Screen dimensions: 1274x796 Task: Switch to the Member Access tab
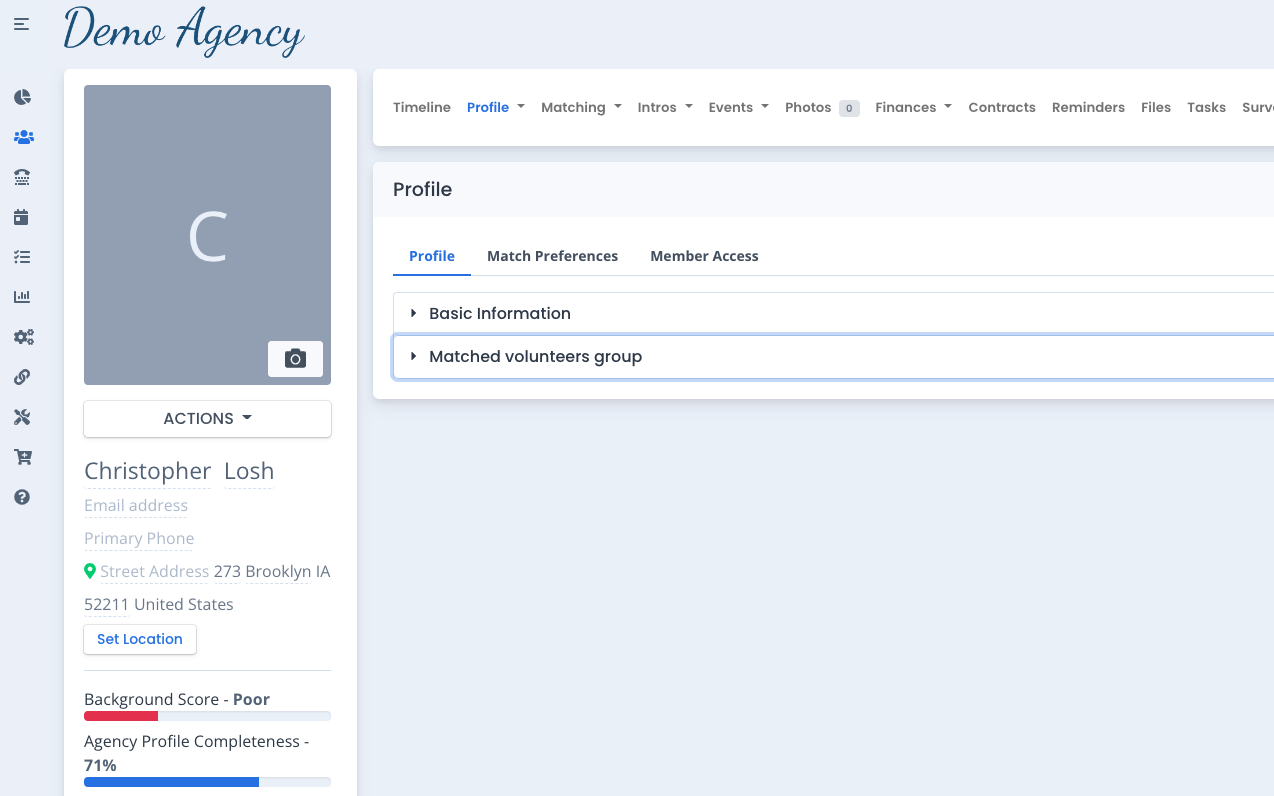coord(704,256)
